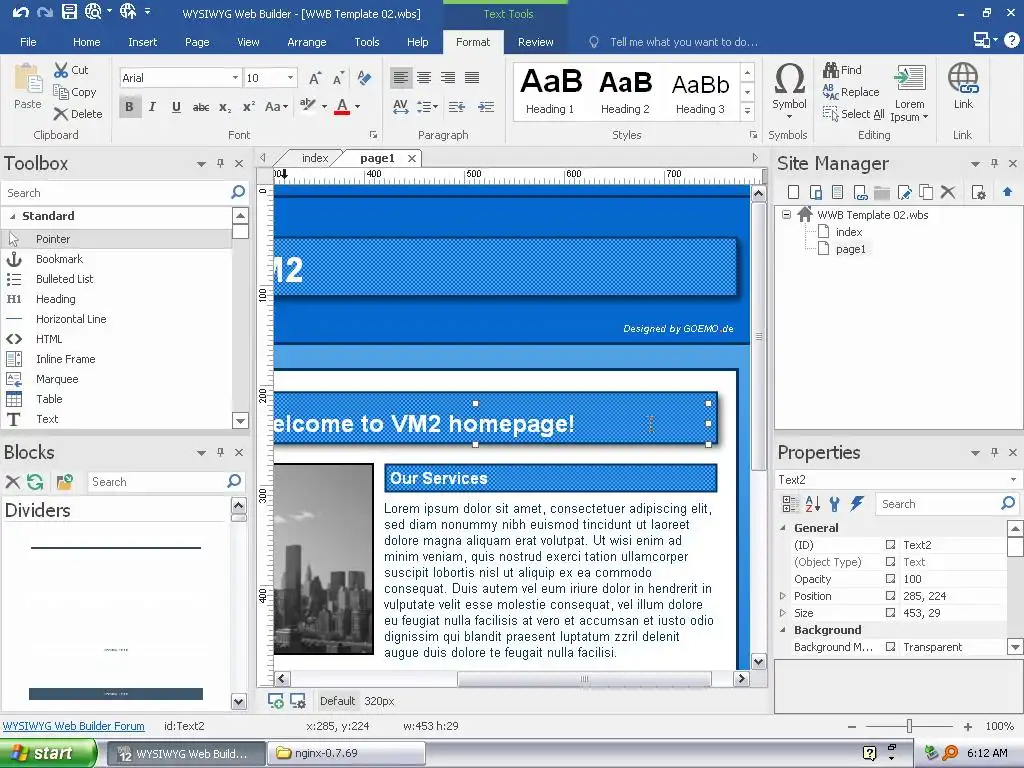Insert a Symbol with omega icon

coord(789,79)
